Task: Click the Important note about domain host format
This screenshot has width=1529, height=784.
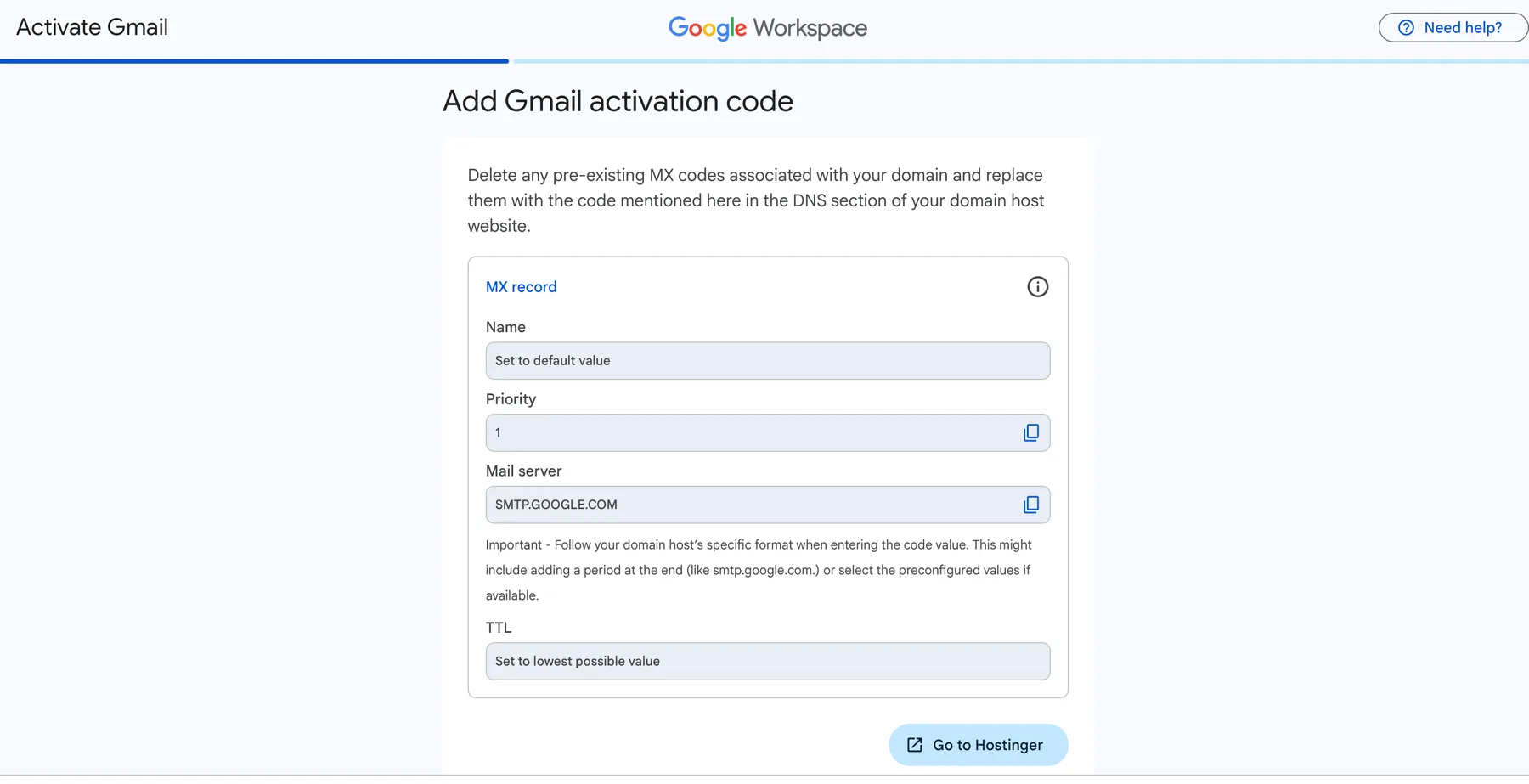Action: click(x=759, y=570)
